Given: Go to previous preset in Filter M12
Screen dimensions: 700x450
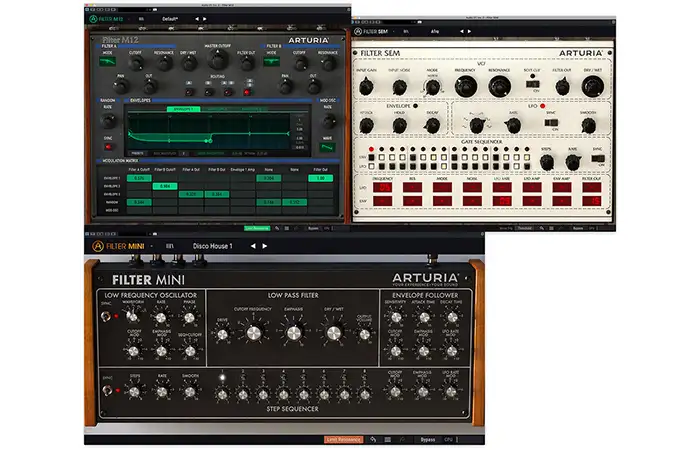Looking at the screenshot, I should (197, 19).
